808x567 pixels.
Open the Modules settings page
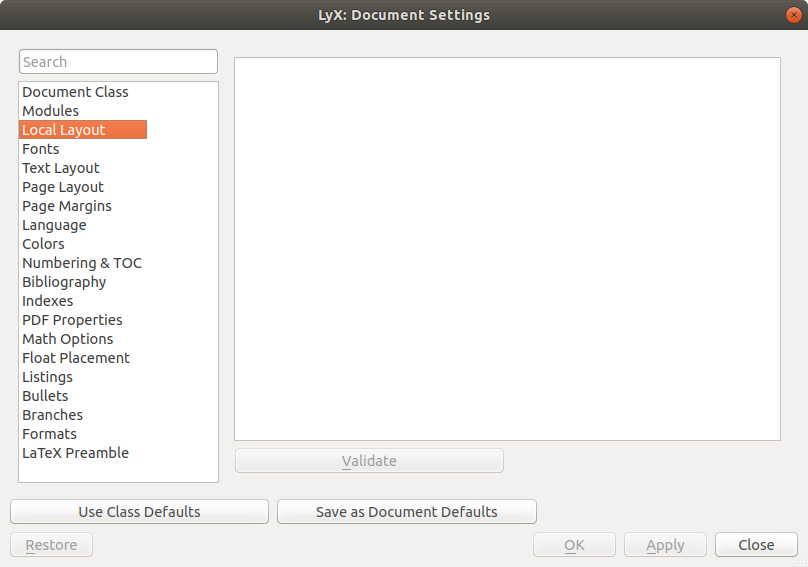pyautogui.click(x=50, y=111)
